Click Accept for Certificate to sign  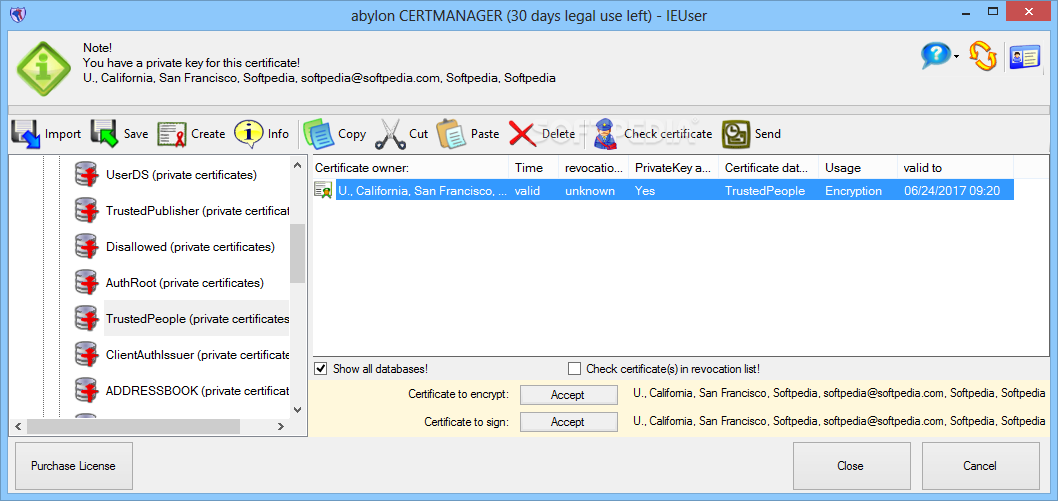(568, 422)
